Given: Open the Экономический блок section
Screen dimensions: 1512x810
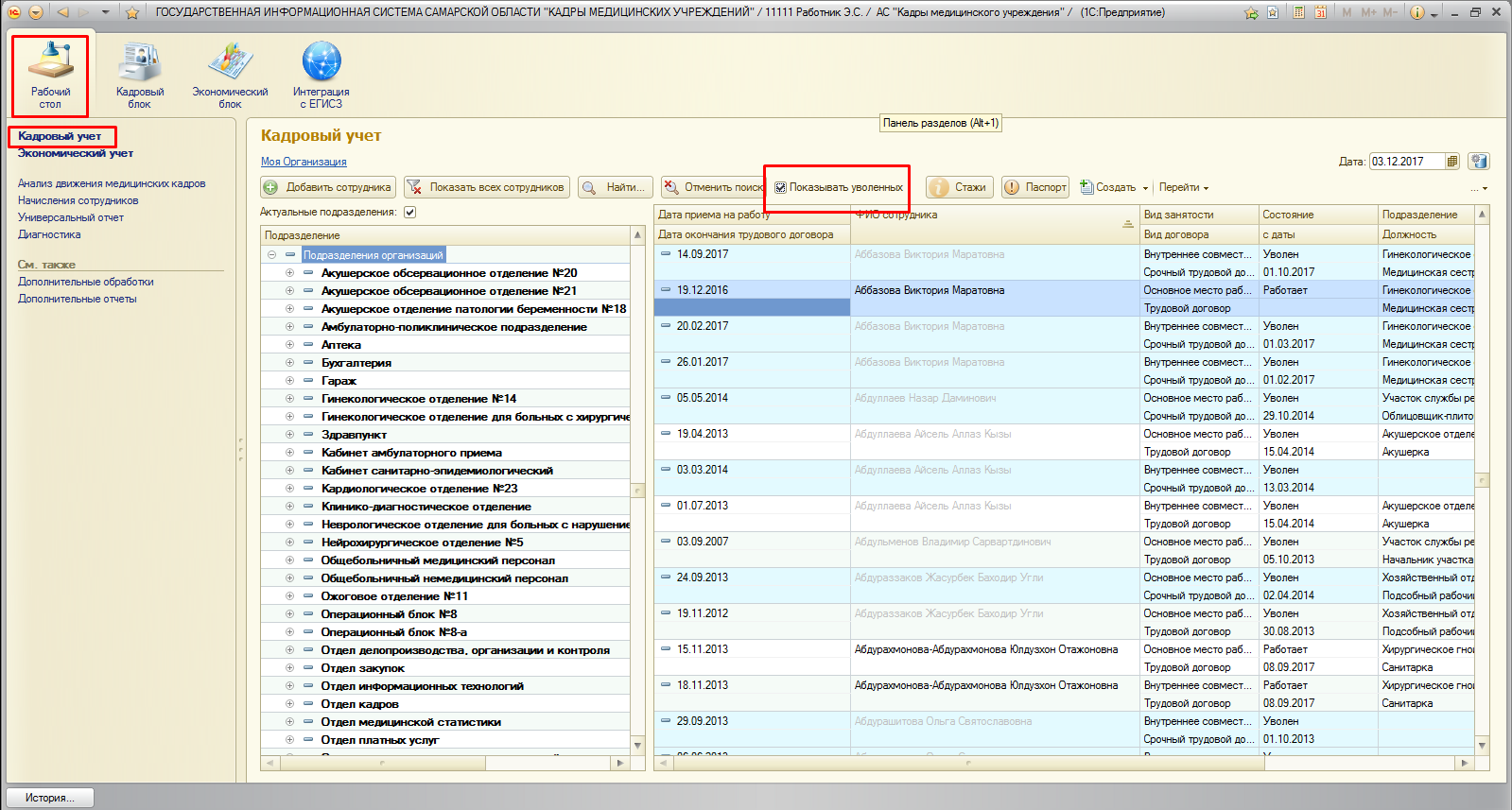Looking at the screenshot, I should click(230, 74).
